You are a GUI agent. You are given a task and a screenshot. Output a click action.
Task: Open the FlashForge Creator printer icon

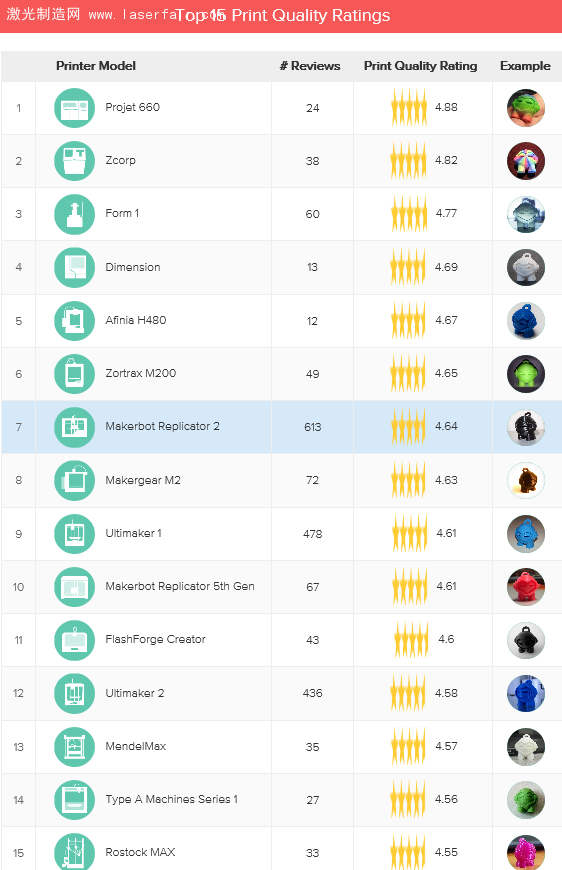click(74, 640)
